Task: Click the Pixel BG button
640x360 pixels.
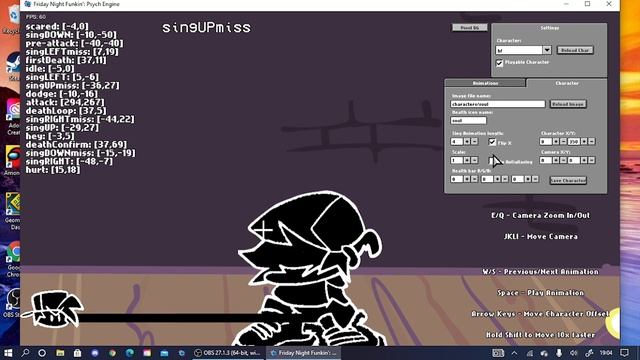Action: [x=469, y=28]
